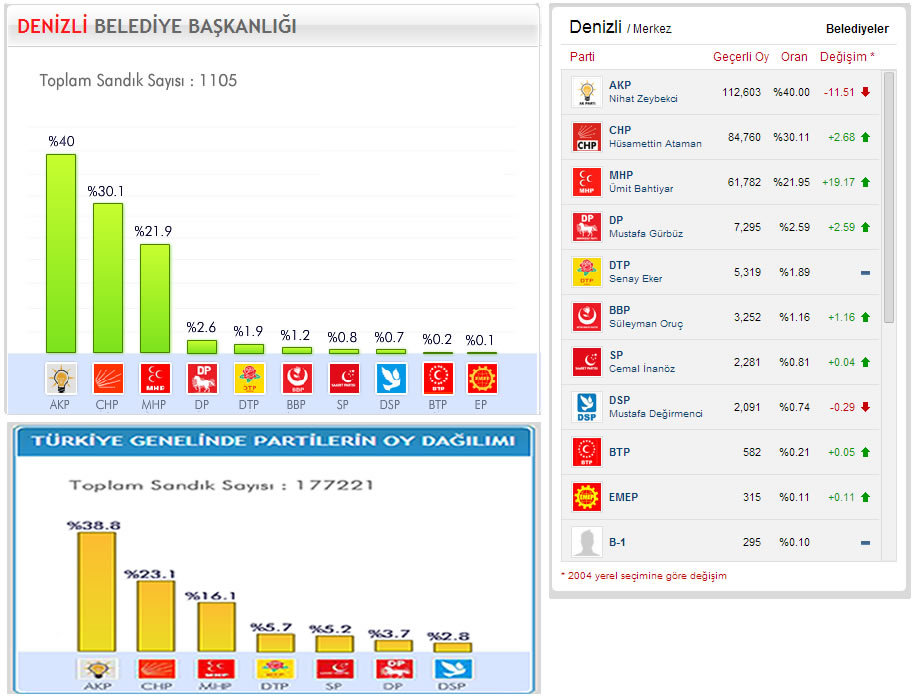The image size is (917, 700).
Task: Click the DP percentage %2.59
Action: coord(795,227)
